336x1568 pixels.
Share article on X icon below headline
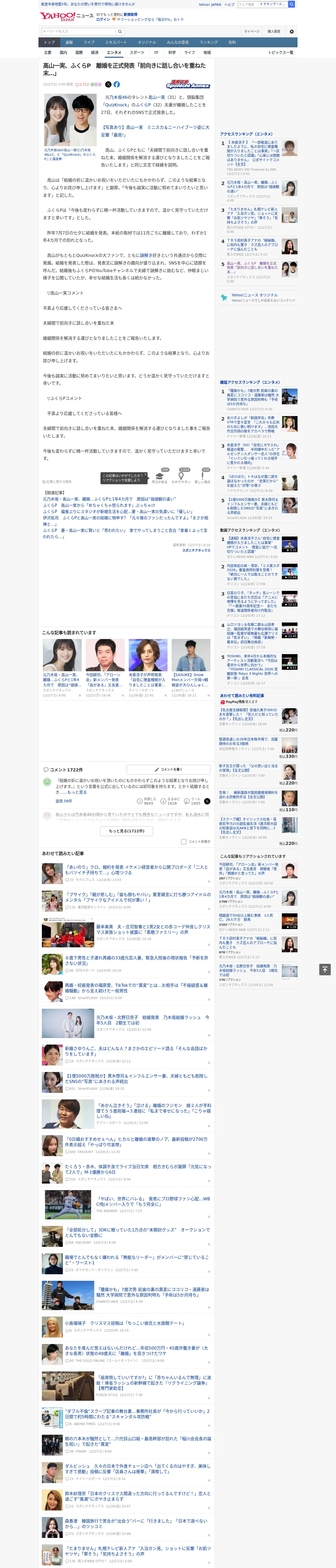[x=109, y=85]
